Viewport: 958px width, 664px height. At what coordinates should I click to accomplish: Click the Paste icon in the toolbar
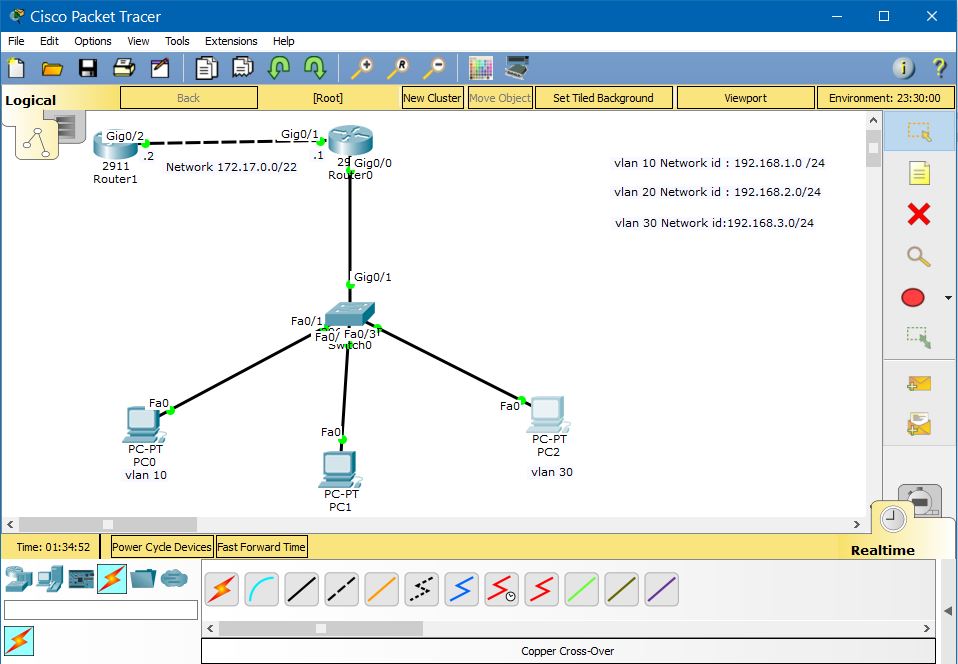click(x=243, y=68)
